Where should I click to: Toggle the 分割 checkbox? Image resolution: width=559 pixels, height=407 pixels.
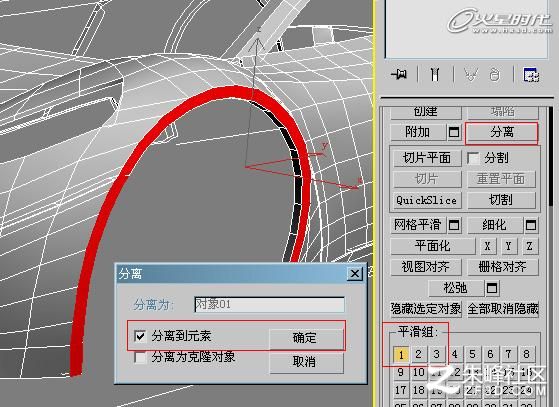[x=473, y=158]
